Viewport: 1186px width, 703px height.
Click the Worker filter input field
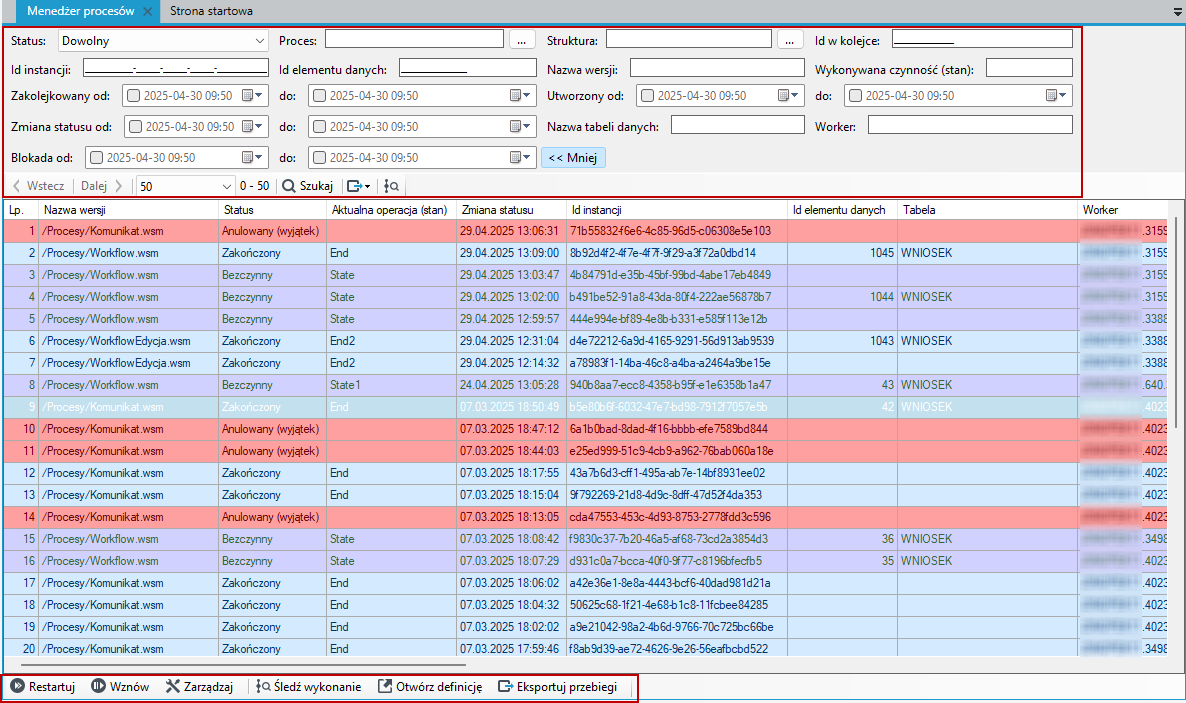(x=970, y=125)
